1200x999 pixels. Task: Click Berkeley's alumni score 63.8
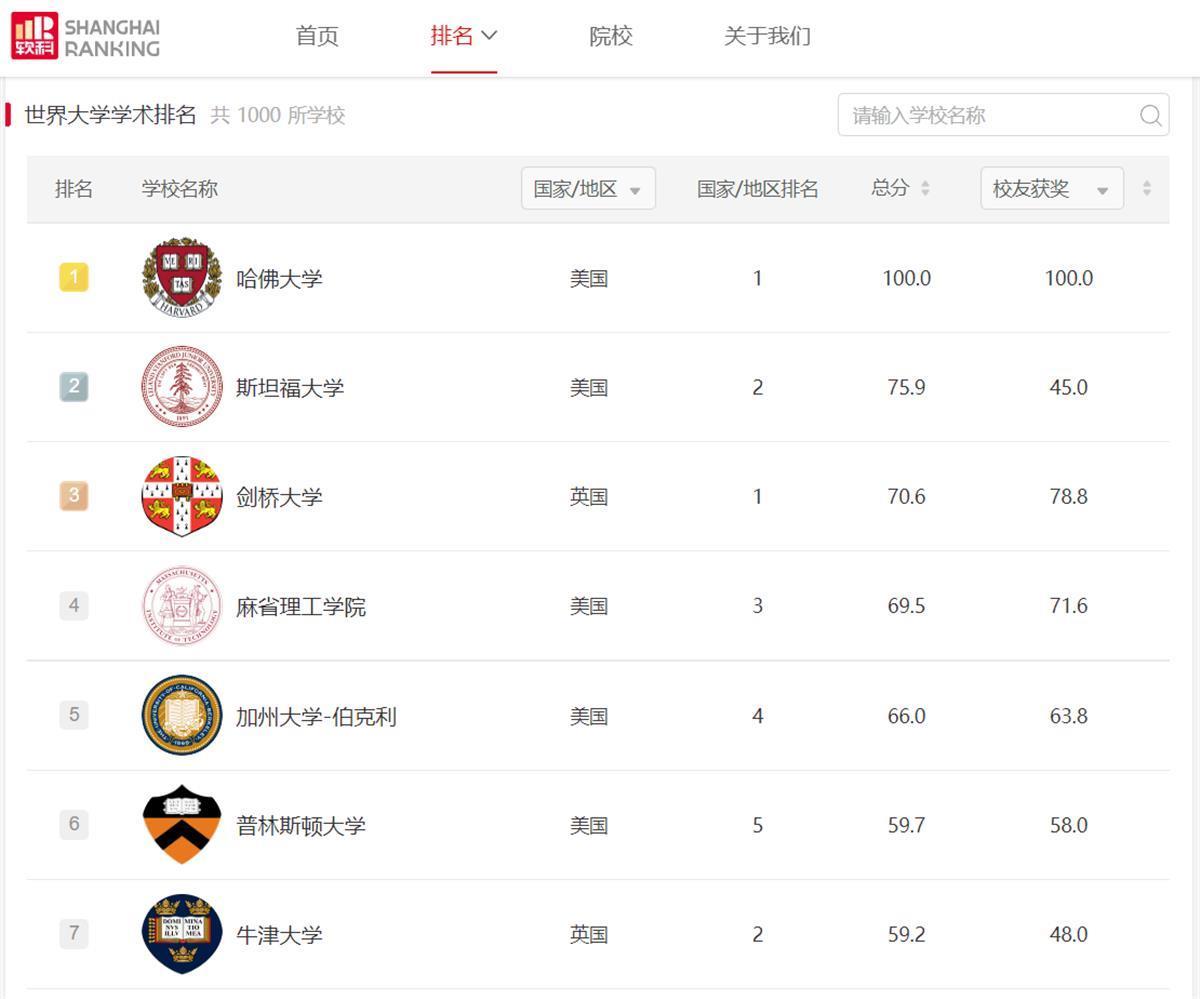click(x=1068, y=716)
